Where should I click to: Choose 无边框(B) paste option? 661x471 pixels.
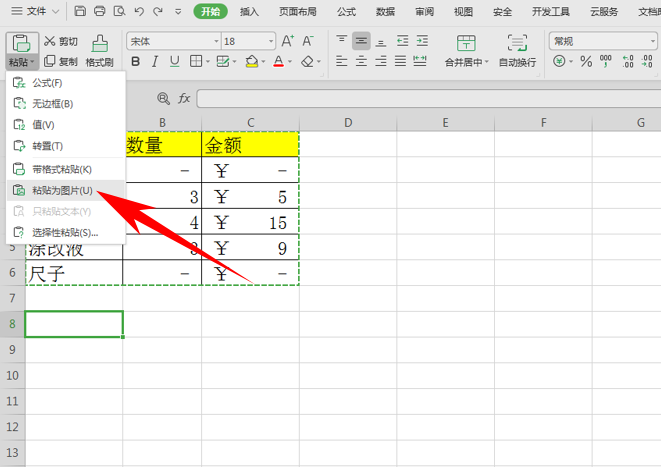coord(66,104)
